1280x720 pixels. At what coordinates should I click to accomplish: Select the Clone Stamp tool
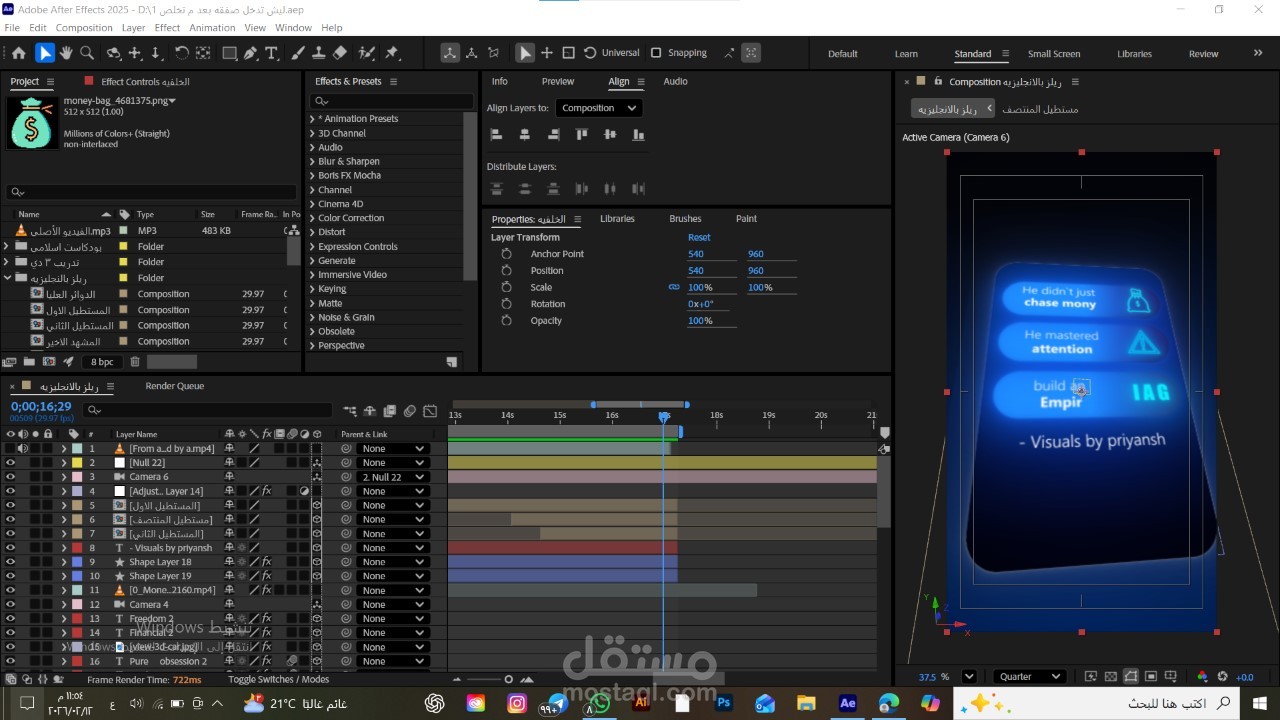click(319, 53)
